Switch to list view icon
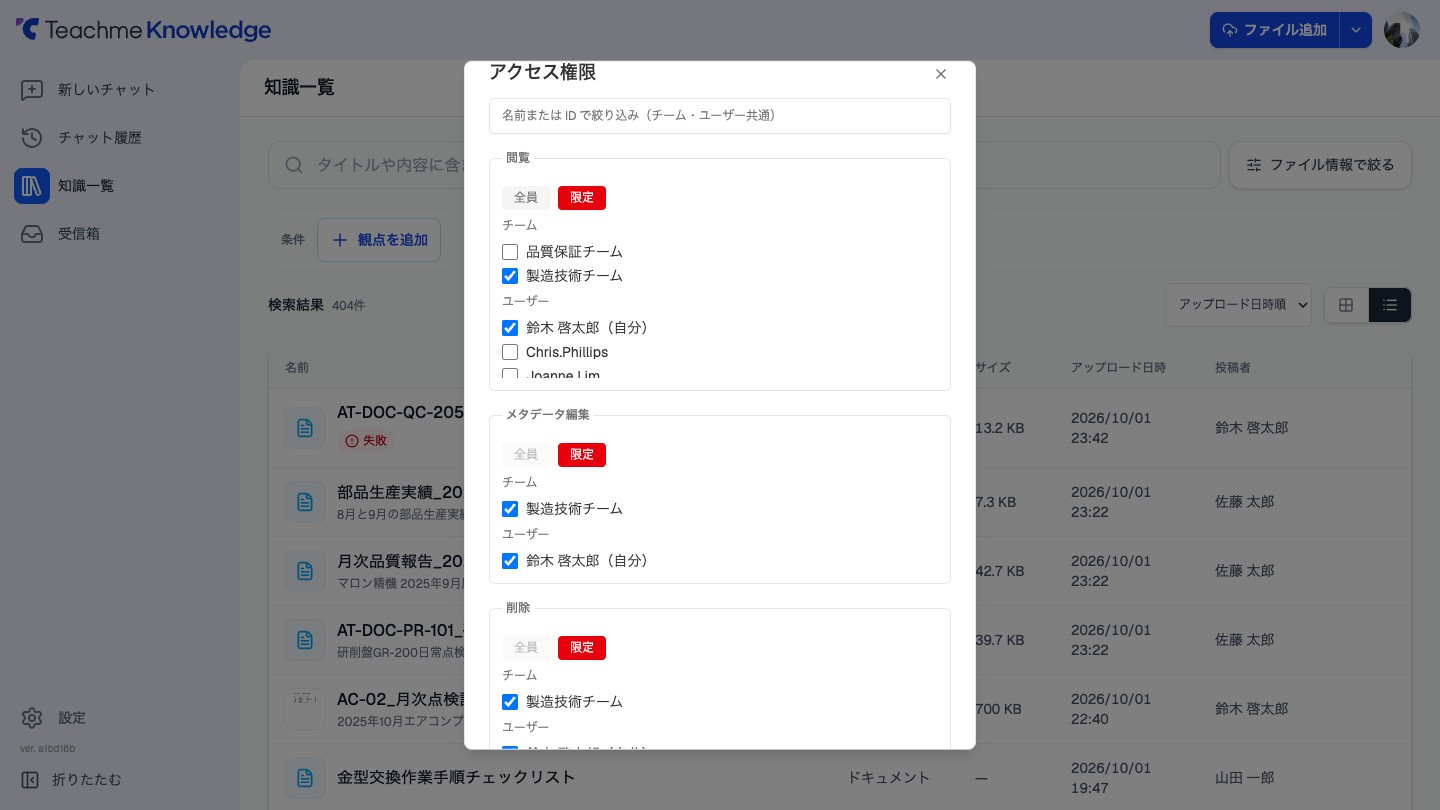 coord(1390,305)
